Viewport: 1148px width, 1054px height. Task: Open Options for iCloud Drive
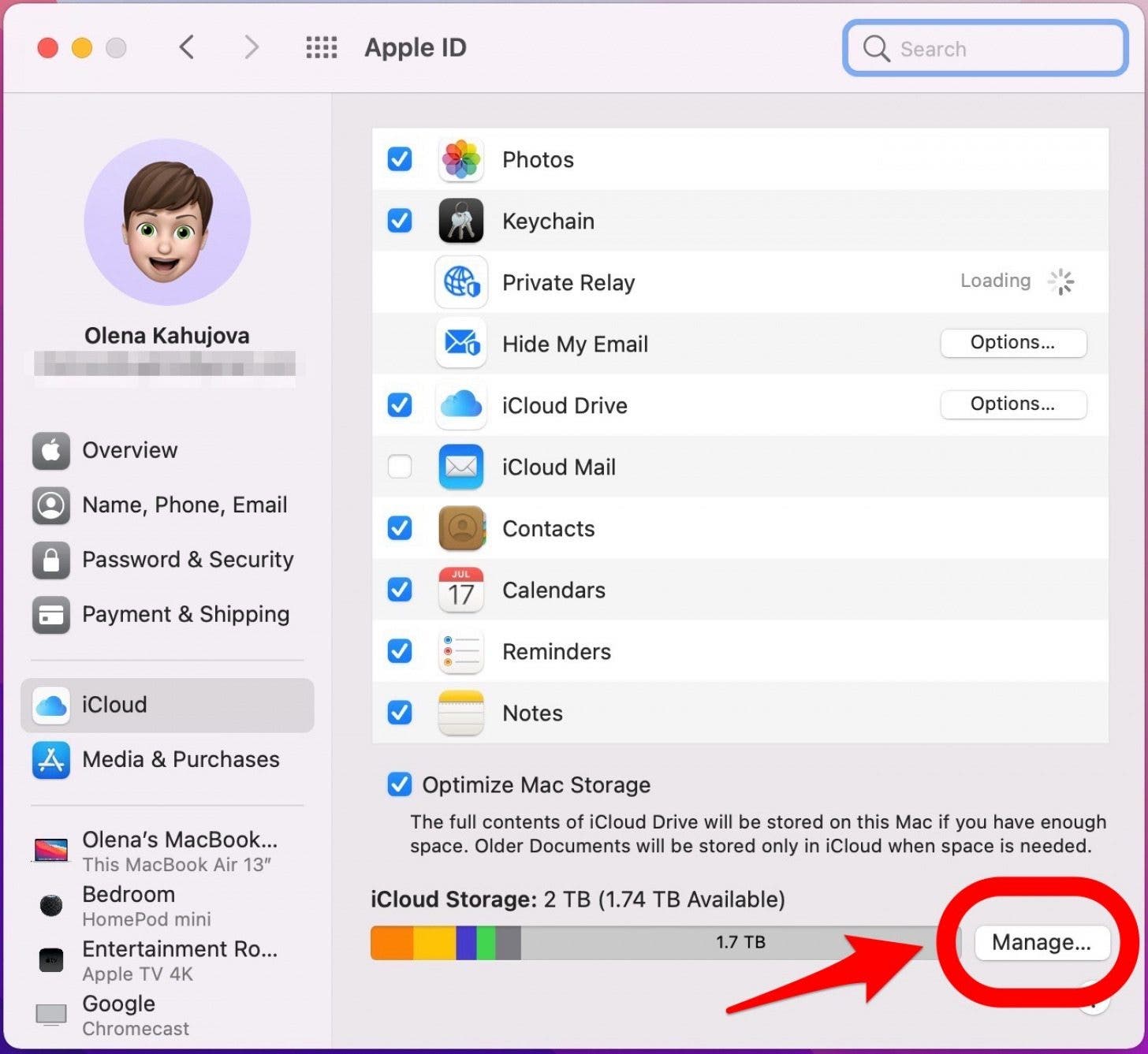[1012, 404]
